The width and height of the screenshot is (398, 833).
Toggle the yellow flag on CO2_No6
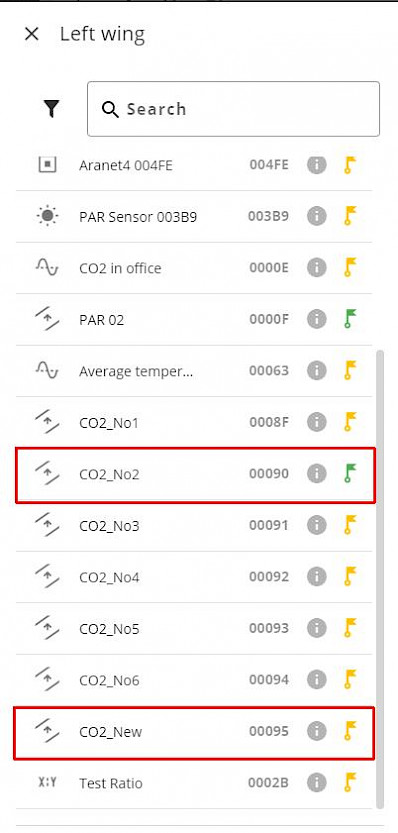350,679
